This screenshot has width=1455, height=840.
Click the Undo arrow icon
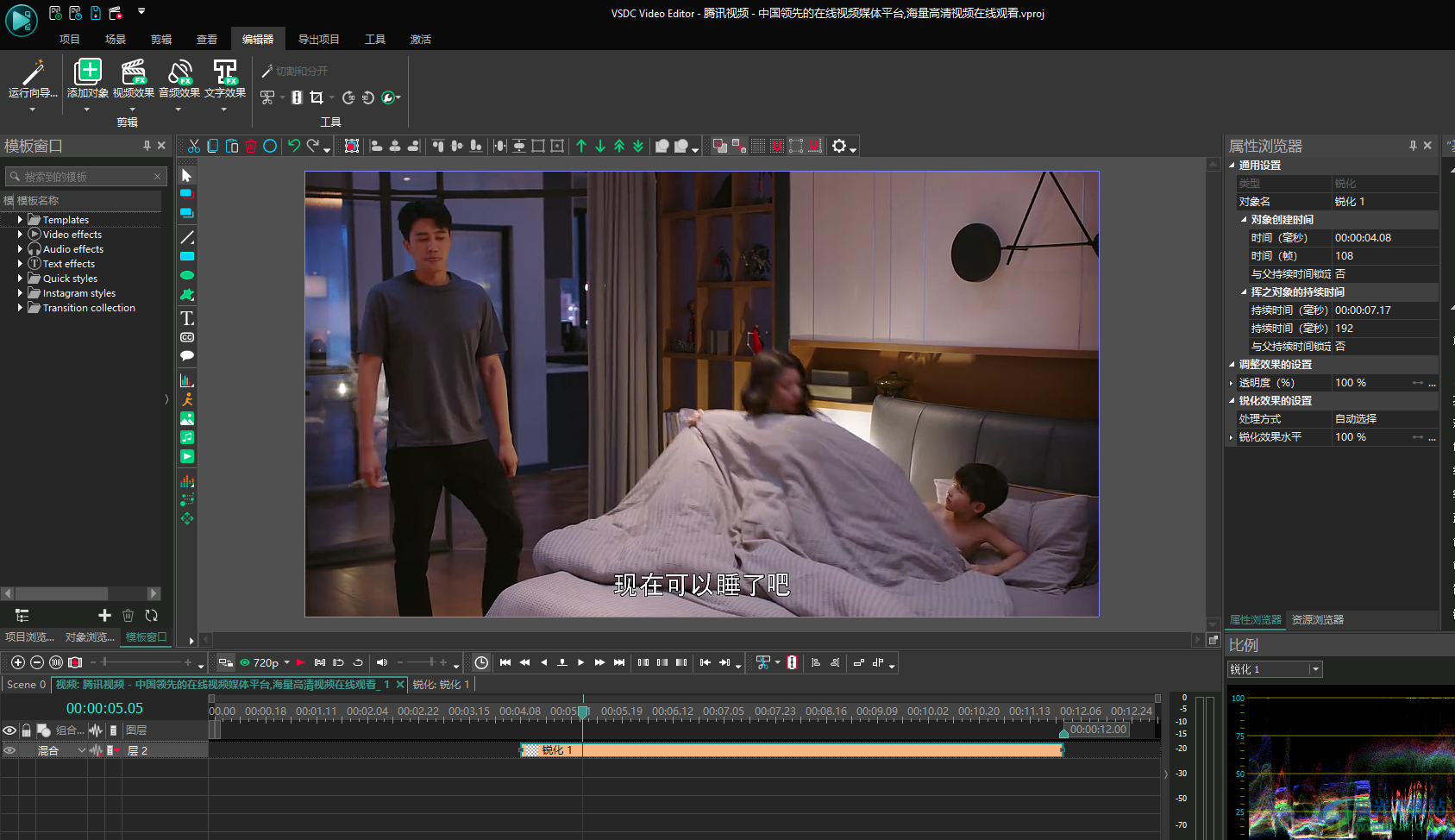pos(294,146)
